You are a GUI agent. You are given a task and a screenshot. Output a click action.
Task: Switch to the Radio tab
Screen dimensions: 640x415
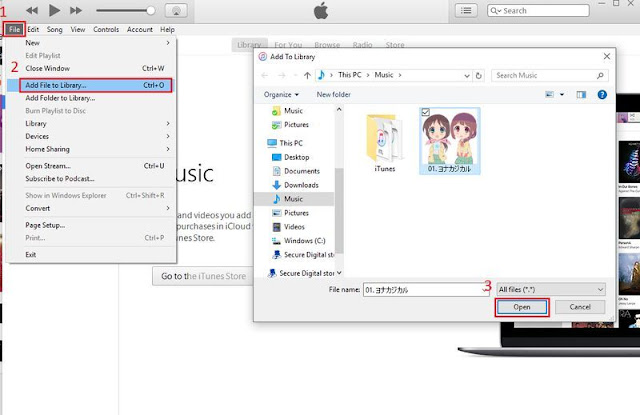[362, 44]
